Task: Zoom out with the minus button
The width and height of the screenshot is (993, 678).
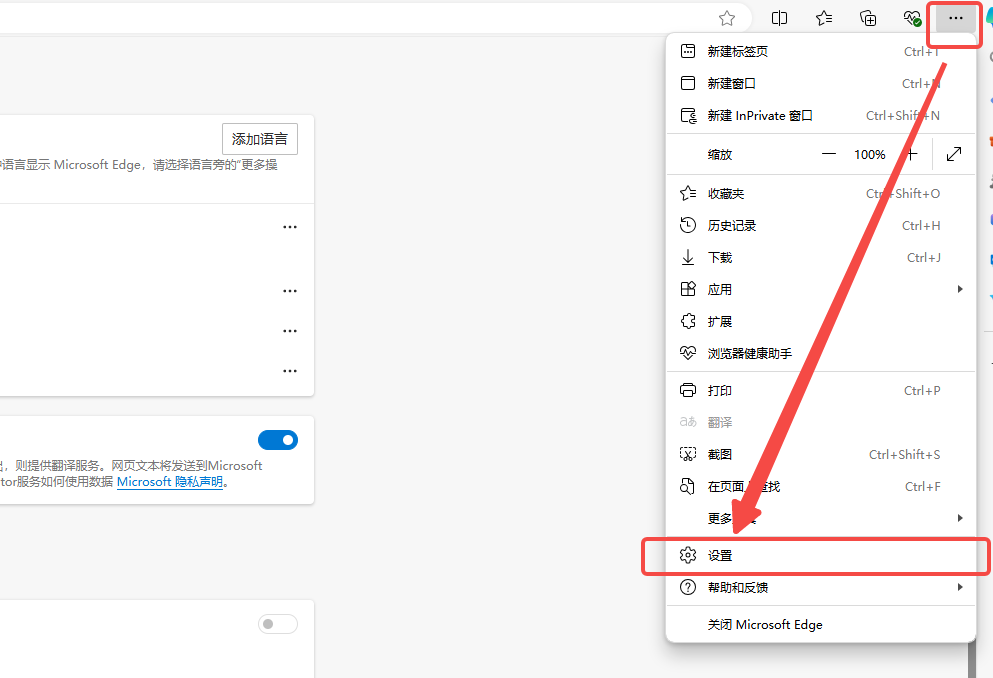Action: click(x=828, y=154)
